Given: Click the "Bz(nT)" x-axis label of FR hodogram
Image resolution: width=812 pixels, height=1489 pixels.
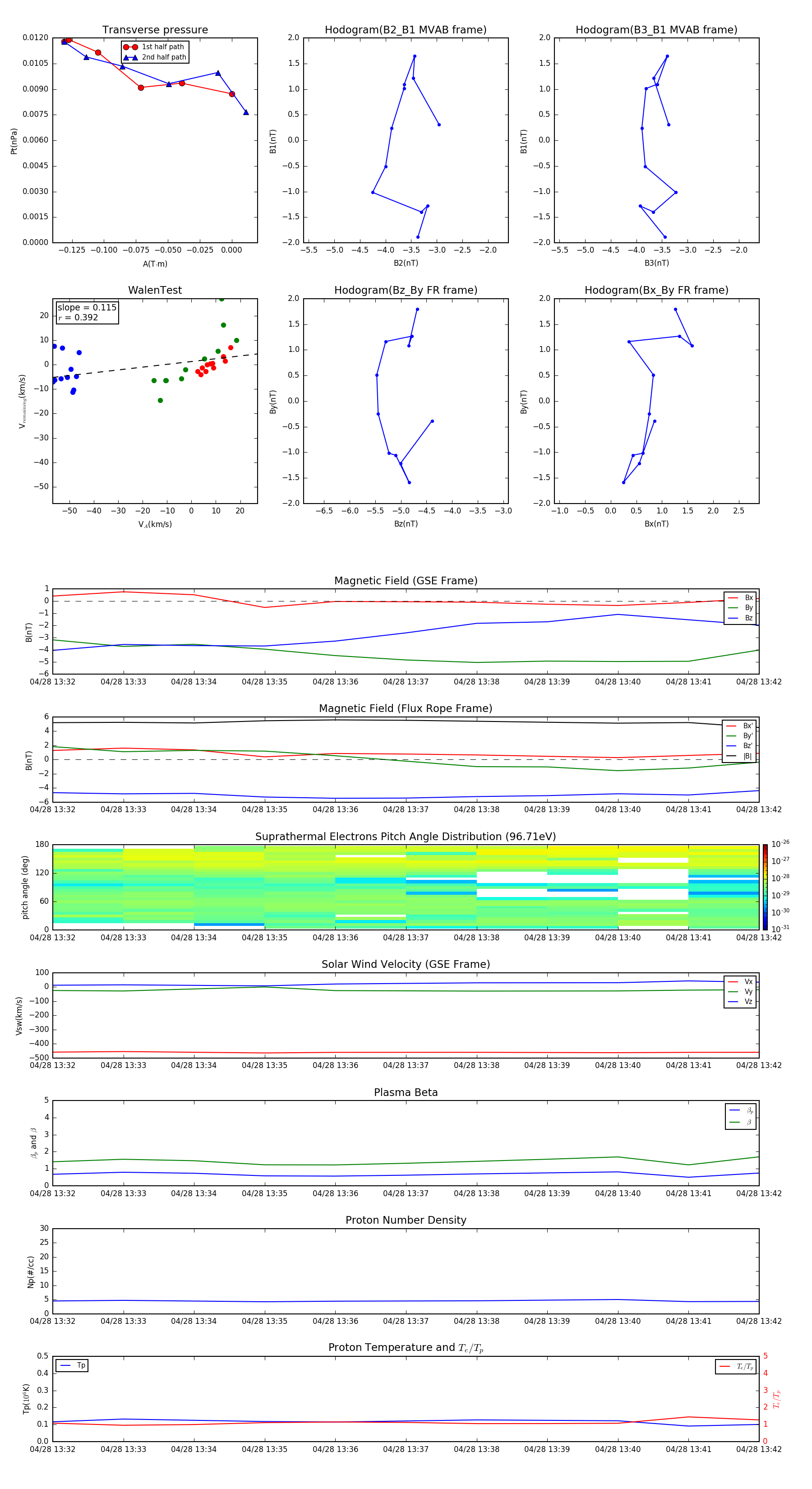Looking at the screenshot, I should tap(406, 524).
